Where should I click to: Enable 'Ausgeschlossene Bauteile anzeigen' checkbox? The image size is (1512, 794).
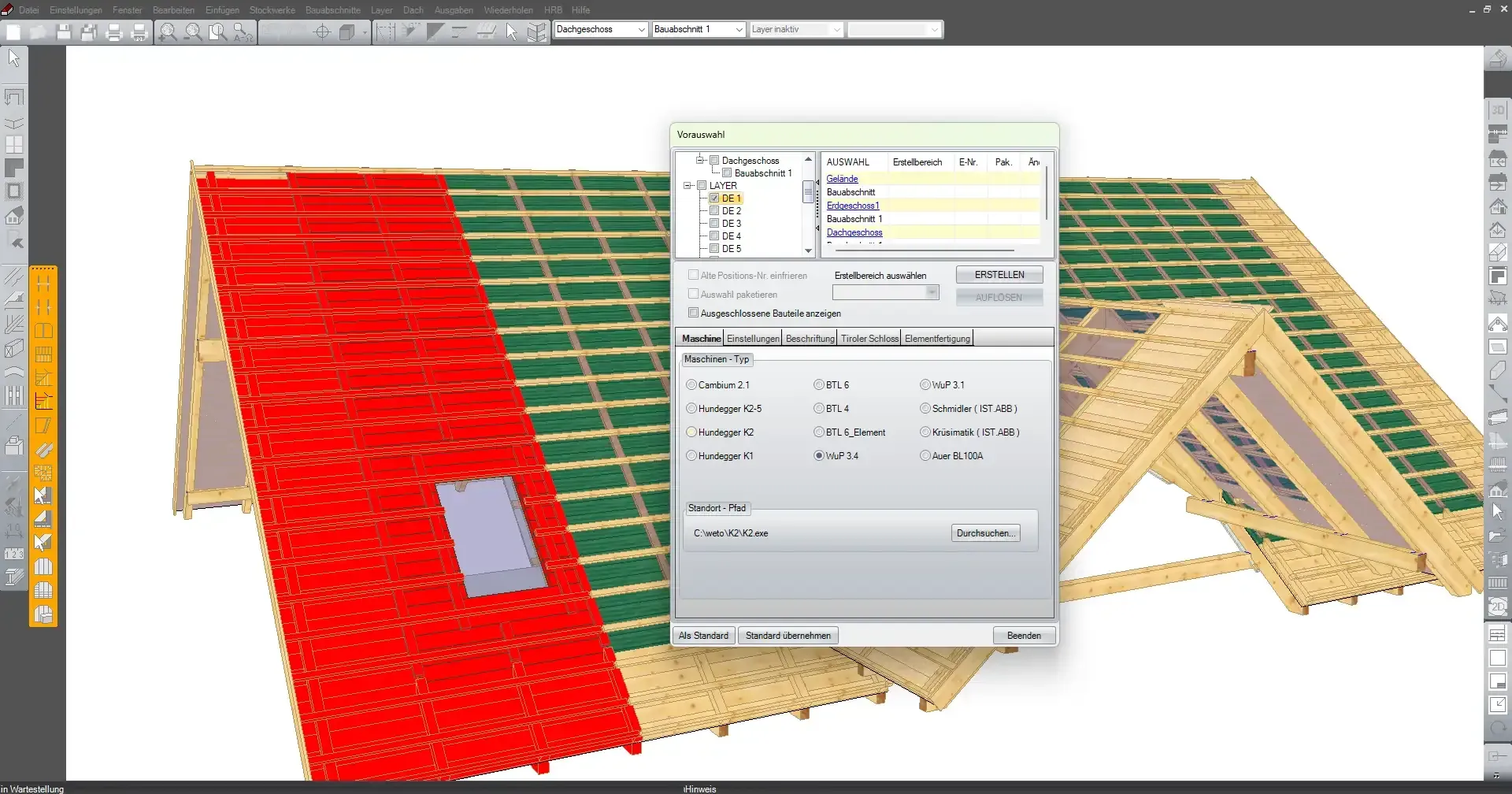693,313
